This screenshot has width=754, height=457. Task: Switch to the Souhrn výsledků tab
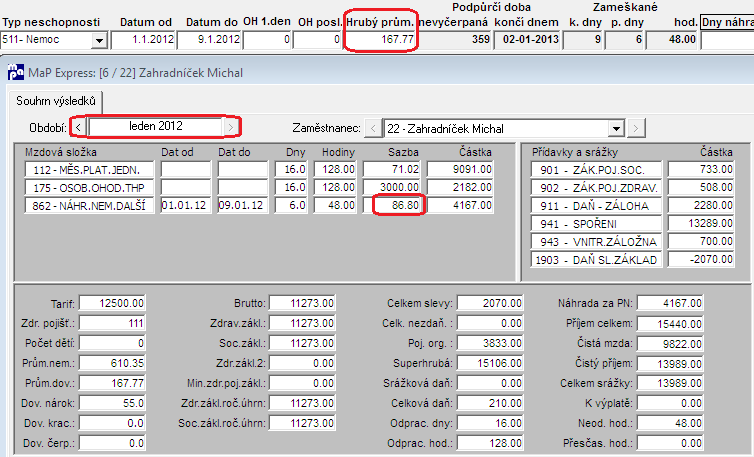click(x=56, y=101)
